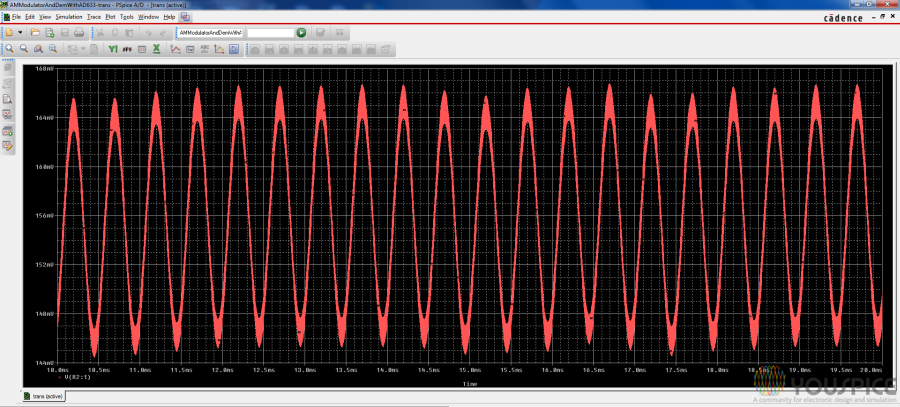Image resolution: width=900 pixels, height=407 pixels.
Task: Click the Open folder icon
Action: [x=35, y=33]
